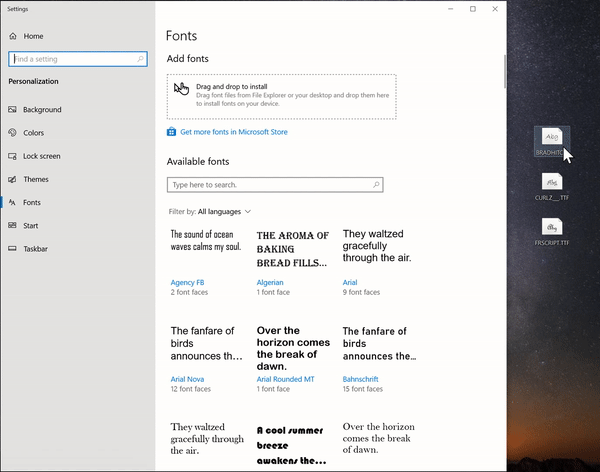Get more fonts in Microsoft Store
Viewport: 600px width, 472px height.
tap(233, 132)
